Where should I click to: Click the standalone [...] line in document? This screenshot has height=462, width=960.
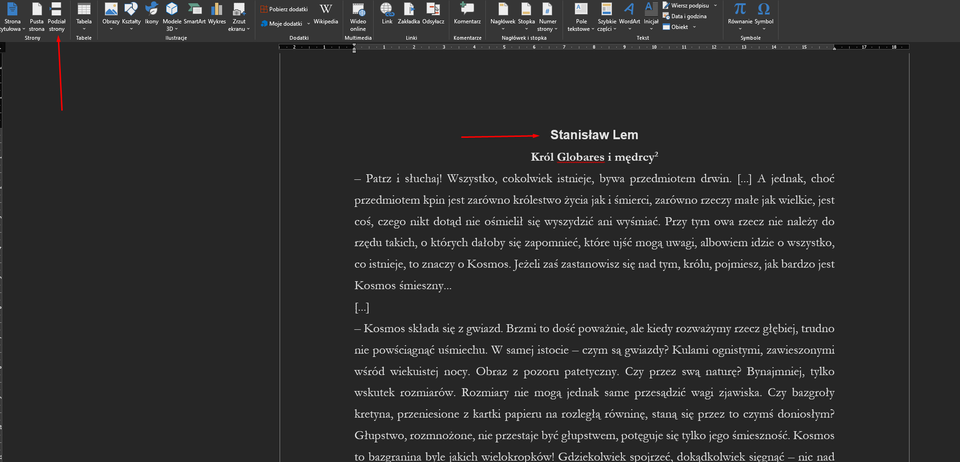361,307
